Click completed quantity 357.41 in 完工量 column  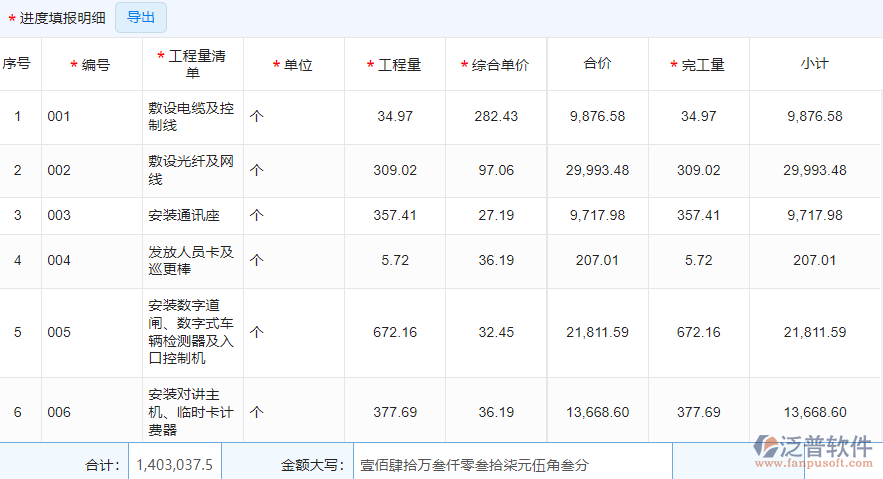(698, 215)
